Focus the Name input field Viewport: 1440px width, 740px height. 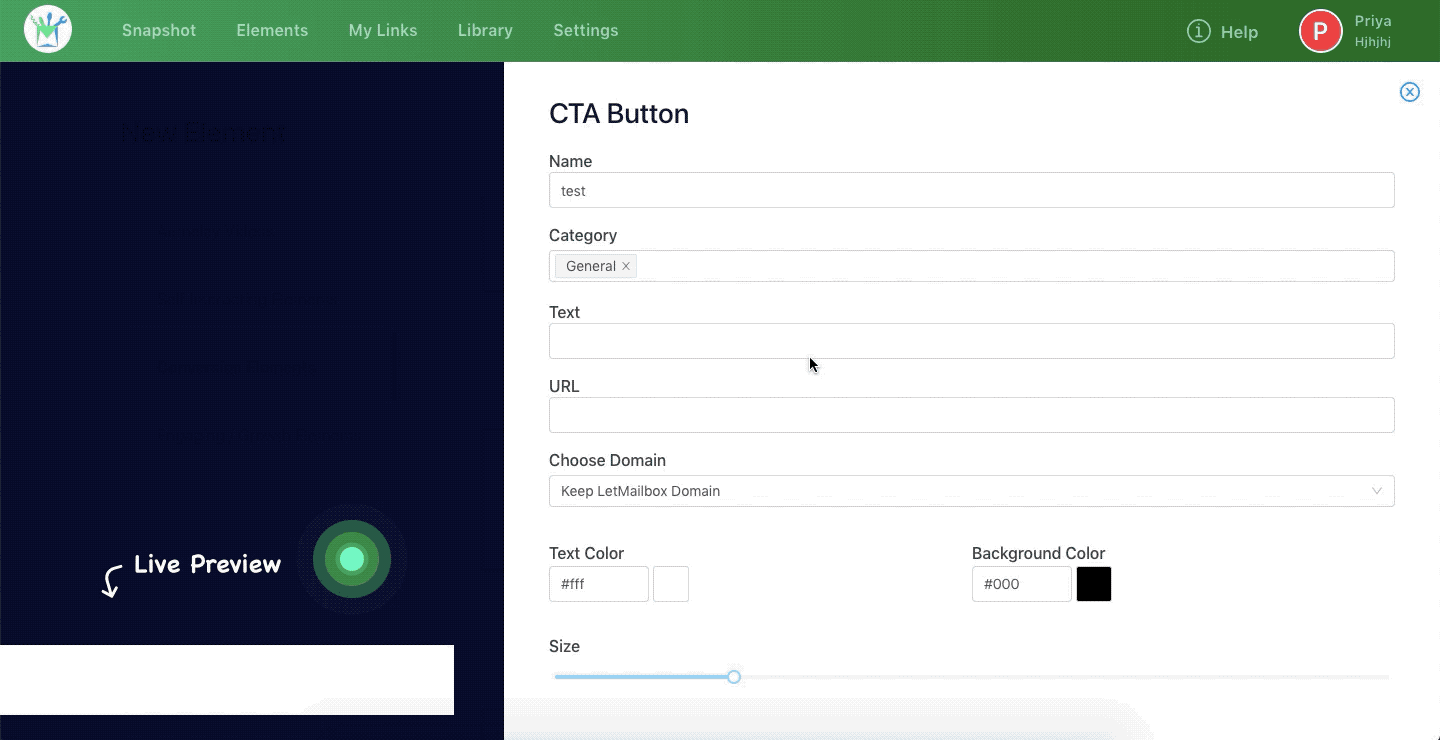click(x=972, y=190)
